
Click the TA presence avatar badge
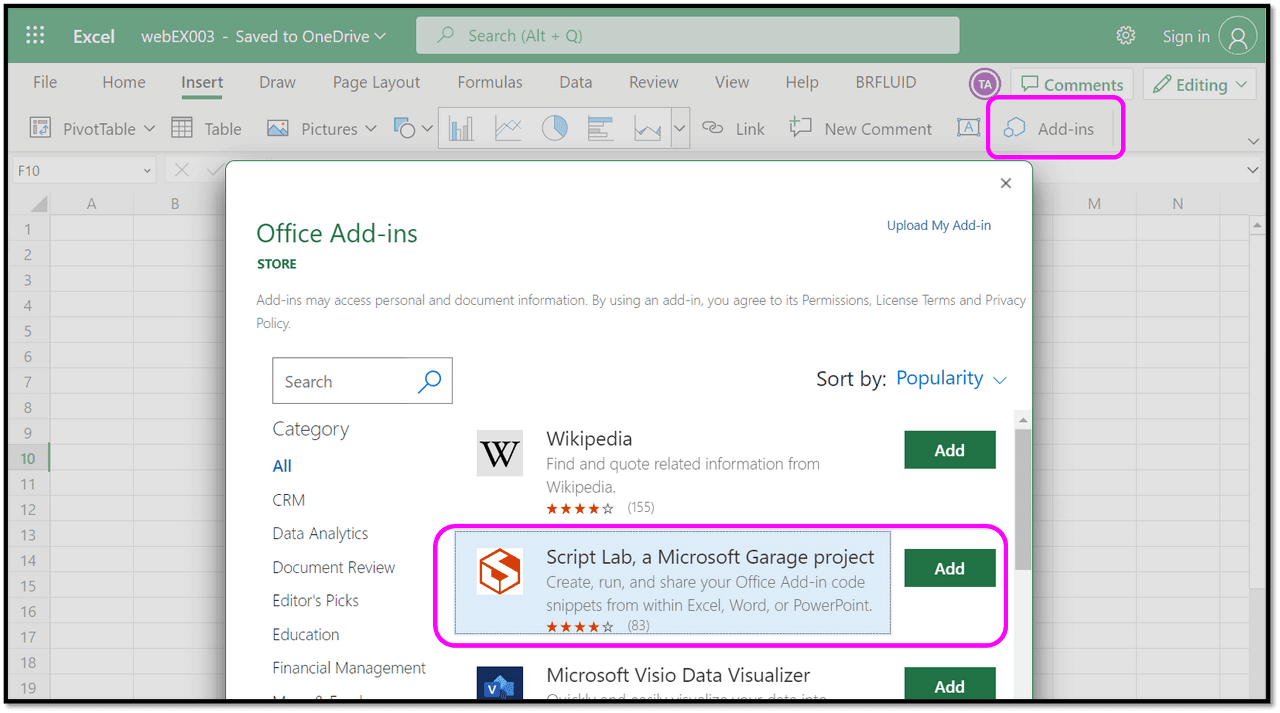(985, 84)
